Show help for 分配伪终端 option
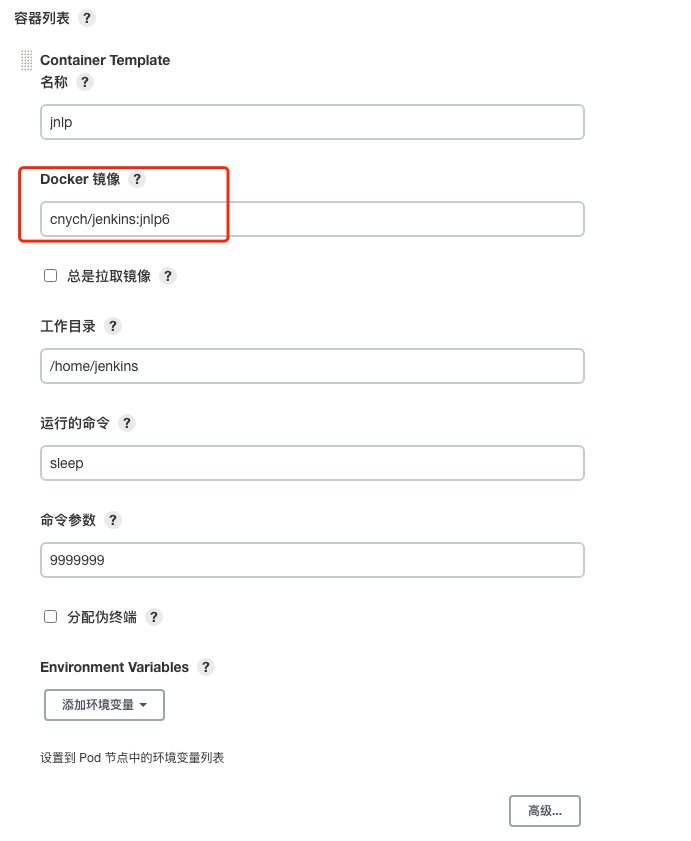 click(x=154, y=618)
